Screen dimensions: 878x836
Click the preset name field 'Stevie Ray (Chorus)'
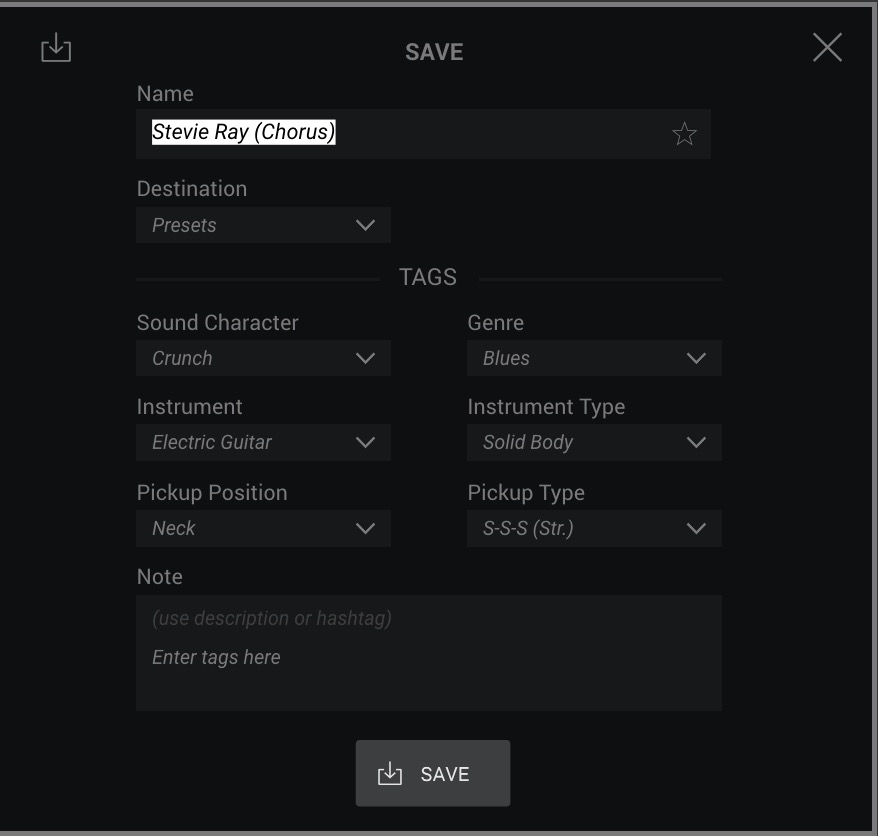pos(423,134)
